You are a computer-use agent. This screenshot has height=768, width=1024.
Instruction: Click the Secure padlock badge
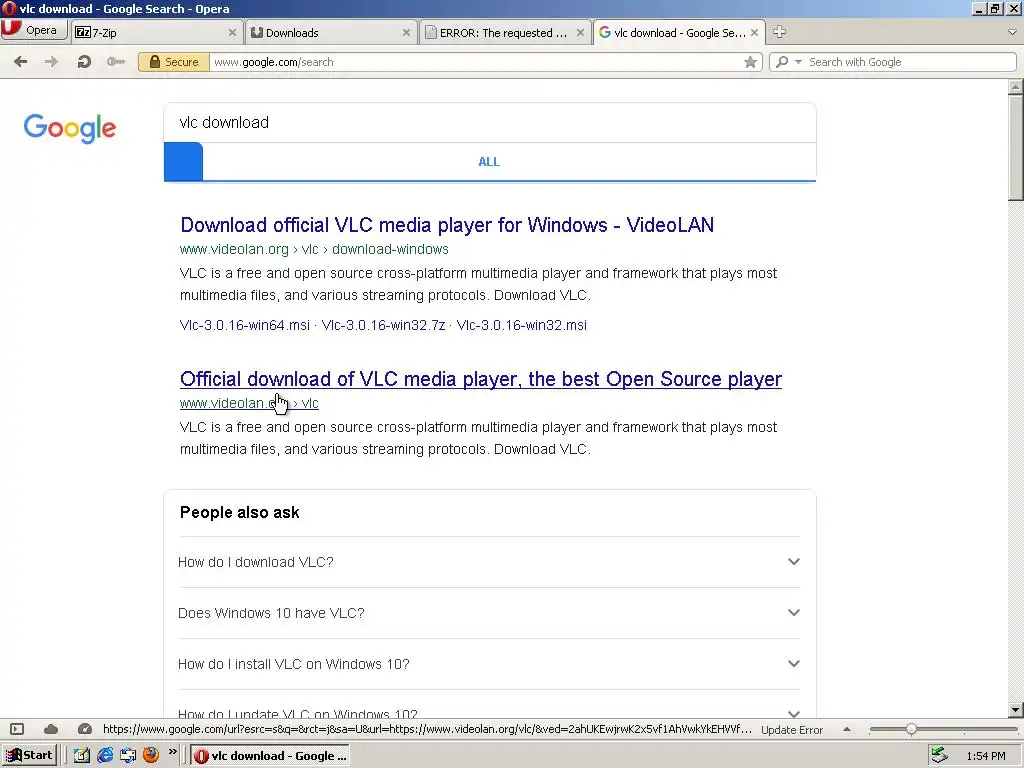coord(174,62)
